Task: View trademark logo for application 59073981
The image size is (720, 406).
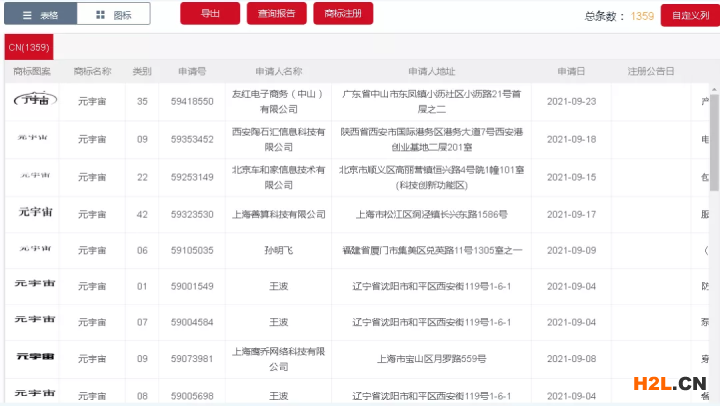Action: (x=34, y=358)
